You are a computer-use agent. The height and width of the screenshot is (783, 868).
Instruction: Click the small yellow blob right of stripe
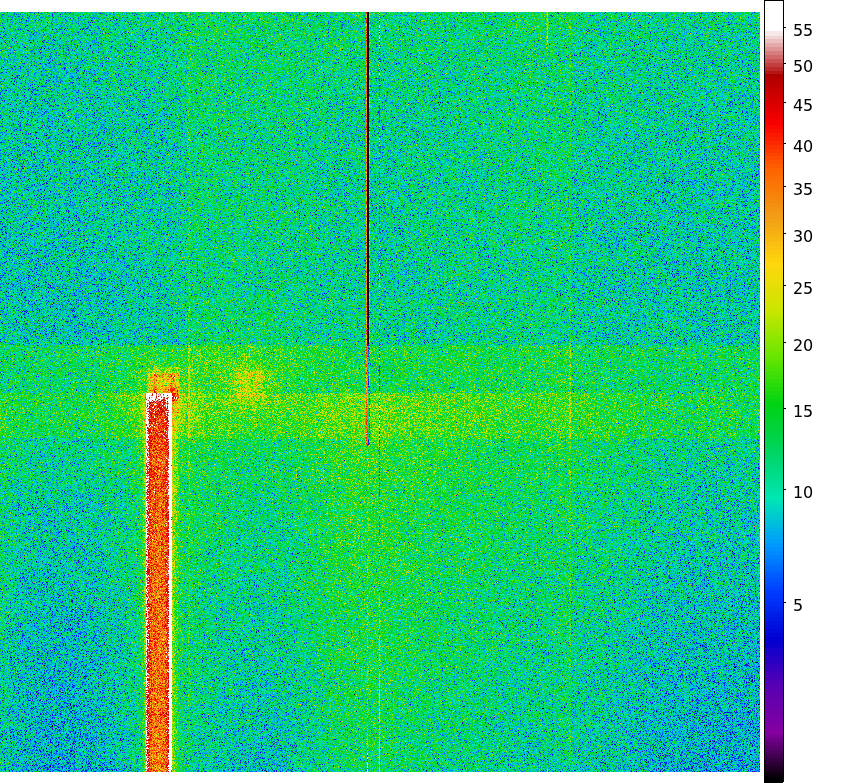pyautogui.click(x=248, y=381)
